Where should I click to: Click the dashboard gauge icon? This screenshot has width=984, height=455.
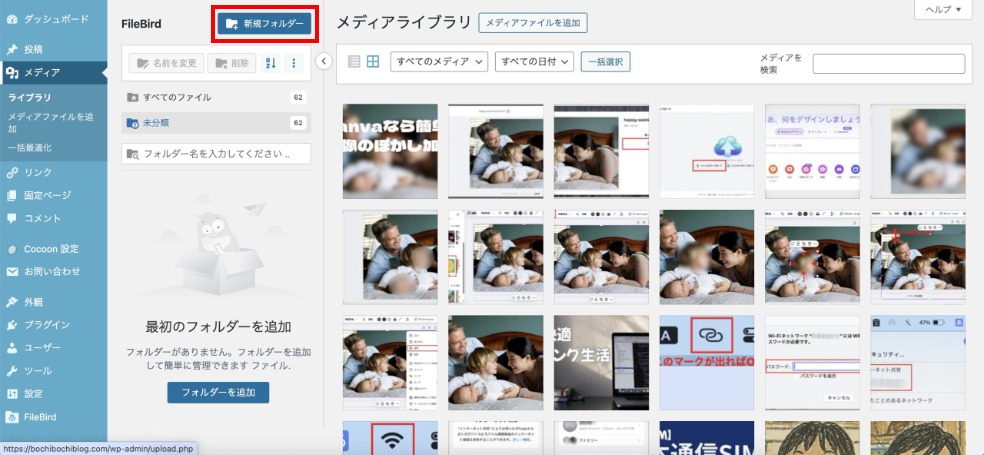click(12, 19)
